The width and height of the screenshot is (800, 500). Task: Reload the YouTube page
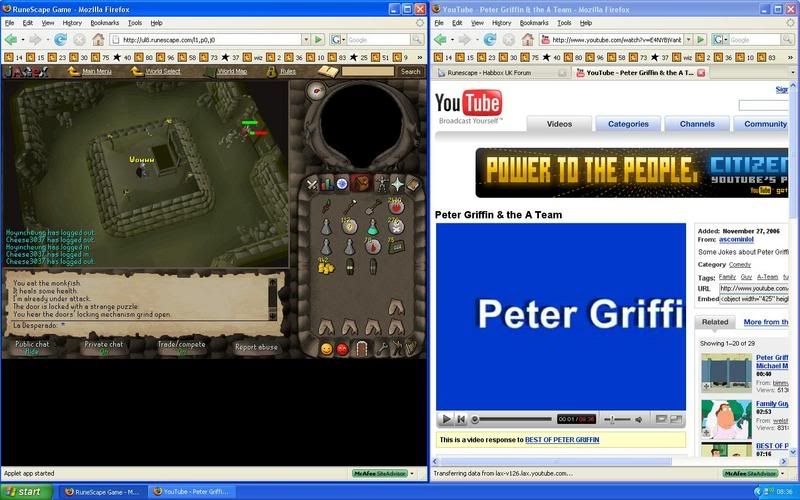click(490, 39)
